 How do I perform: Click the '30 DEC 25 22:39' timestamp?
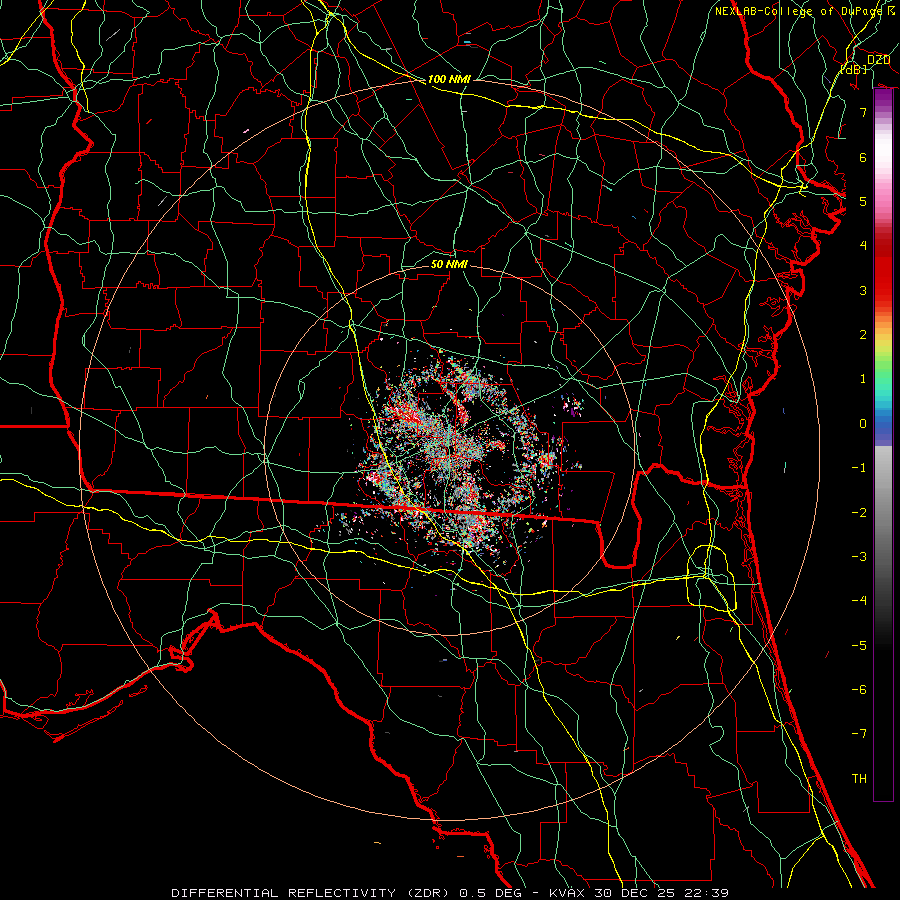[x=660, y=893]
